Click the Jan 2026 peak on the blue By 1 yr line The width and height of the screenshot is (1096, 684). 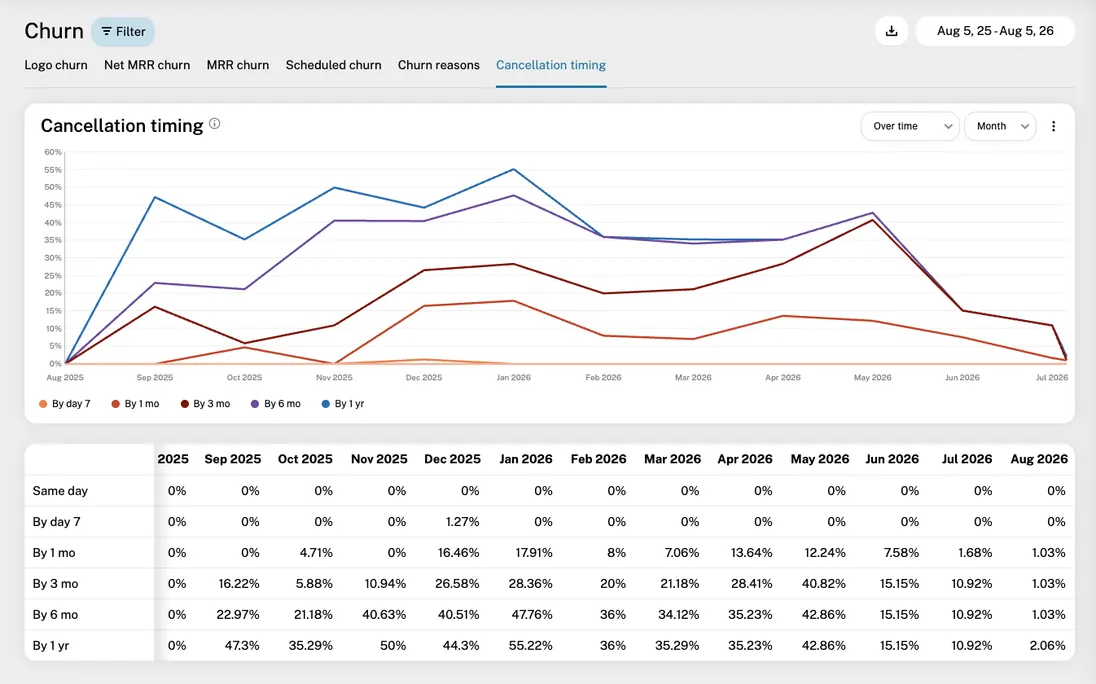coord(514,169)
